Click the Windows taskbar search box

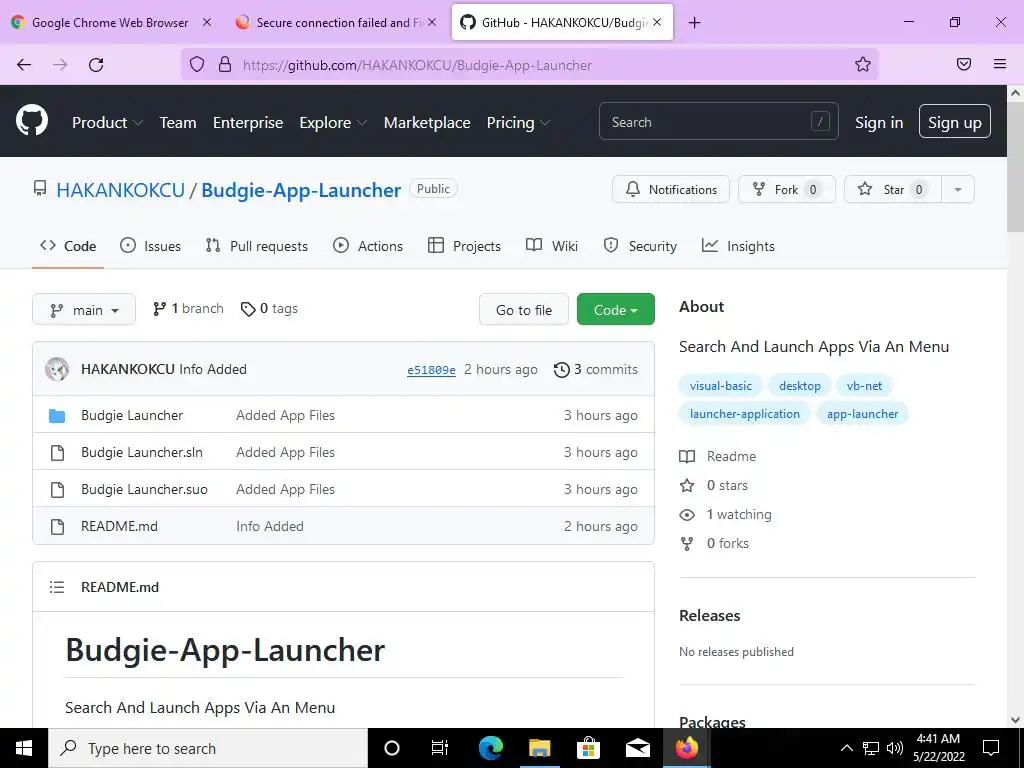point(208,748)
